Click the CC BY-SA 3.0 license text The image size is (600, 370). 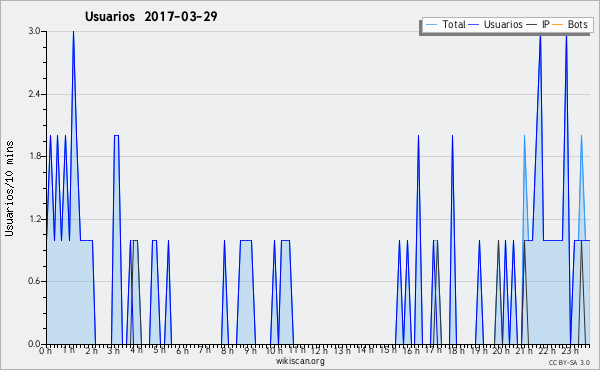coord(569,363)
